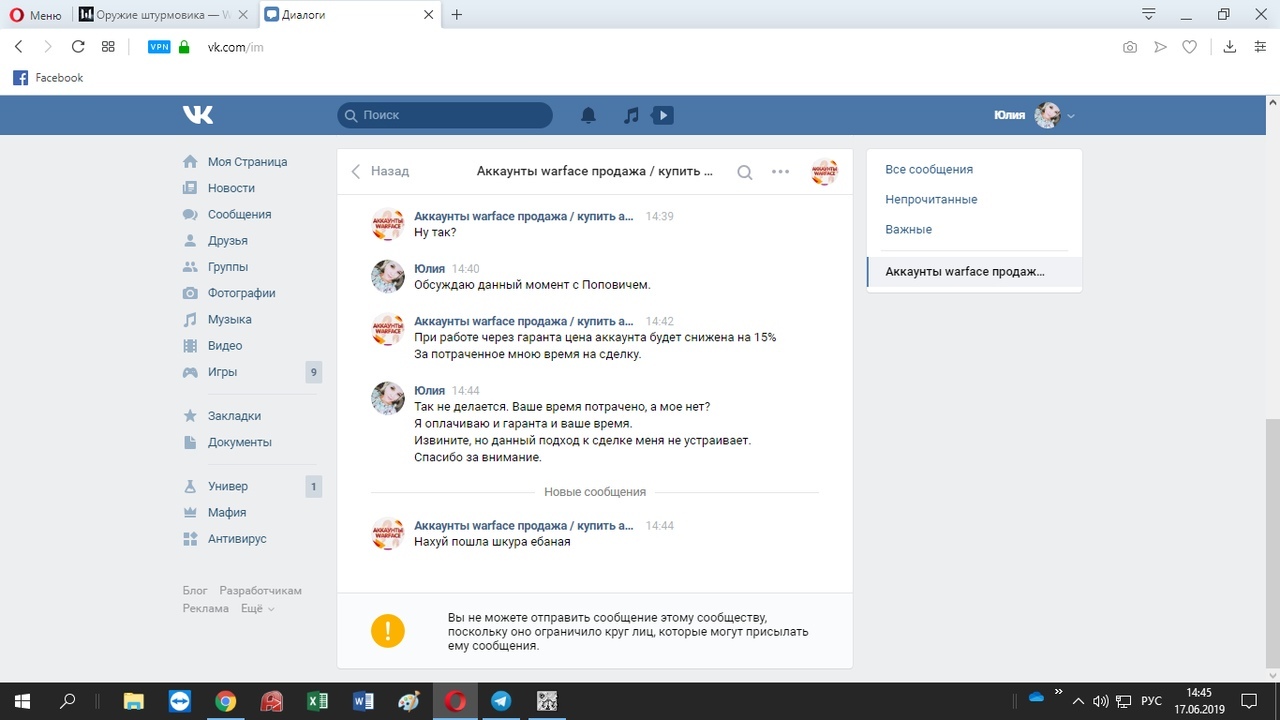Click the video play icon in header

662,115
